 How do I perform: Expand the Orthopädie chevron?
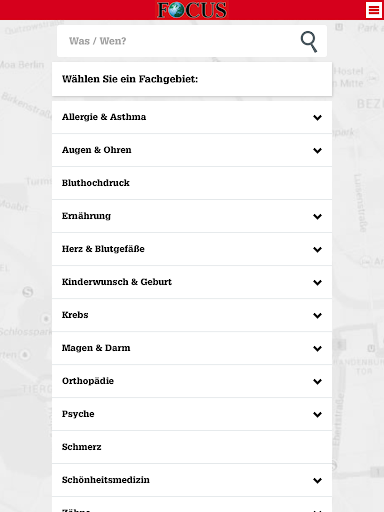tap(317, 381)
